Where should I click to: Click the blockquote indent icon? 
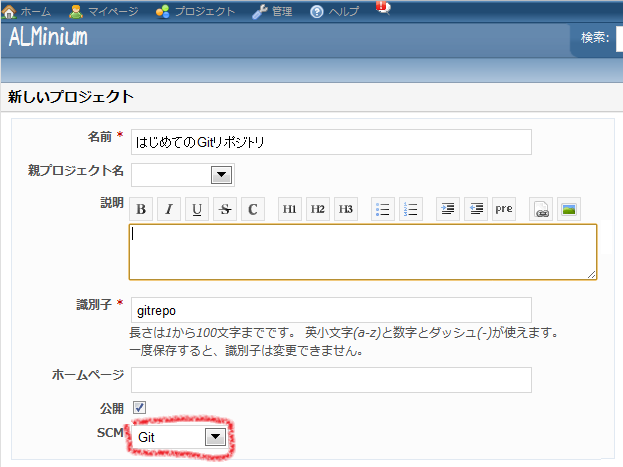pyautogui.click(x=448, y=209)
